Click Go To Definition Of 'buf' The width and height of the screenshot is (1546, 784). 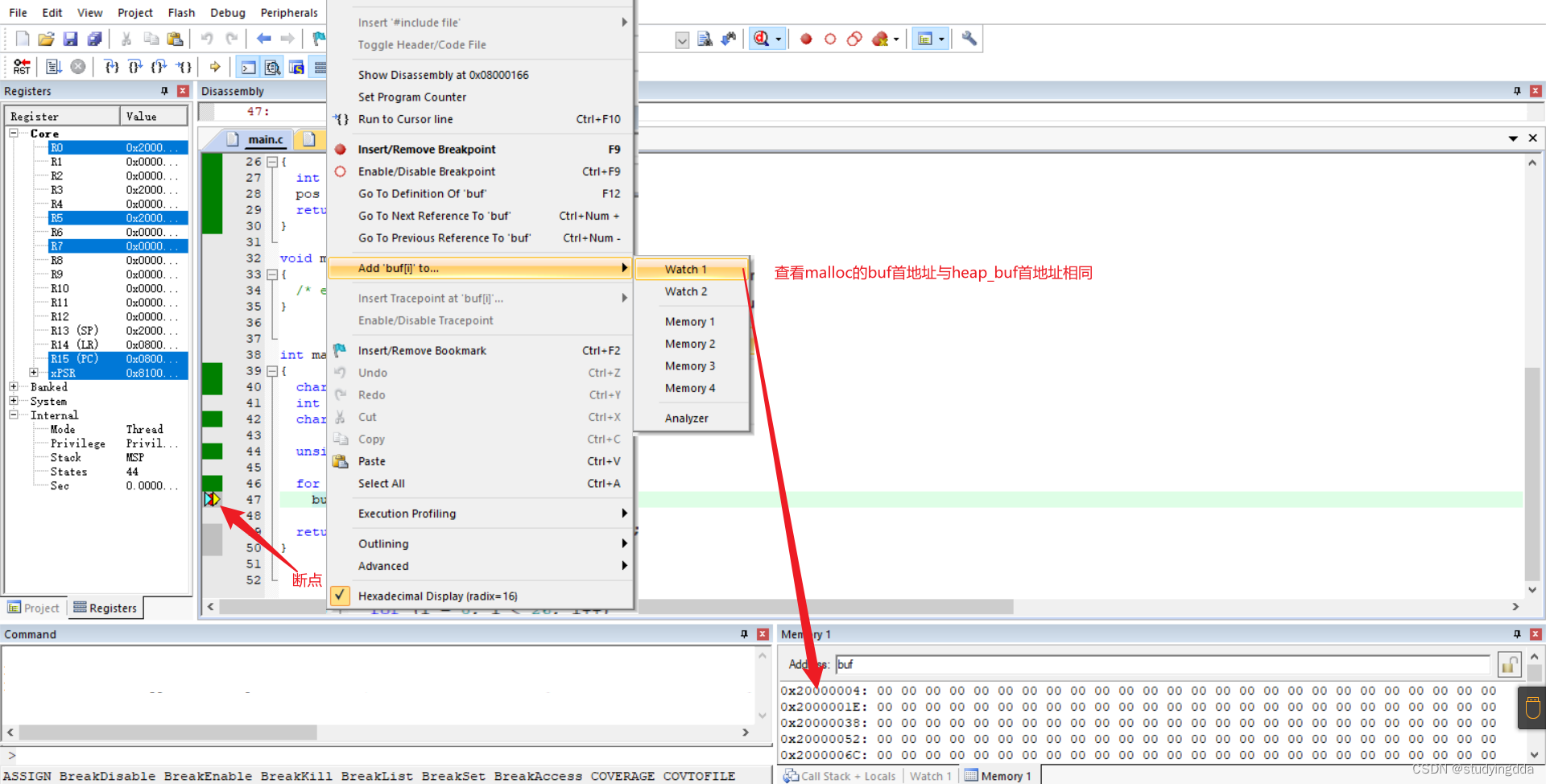coord(479,193)
